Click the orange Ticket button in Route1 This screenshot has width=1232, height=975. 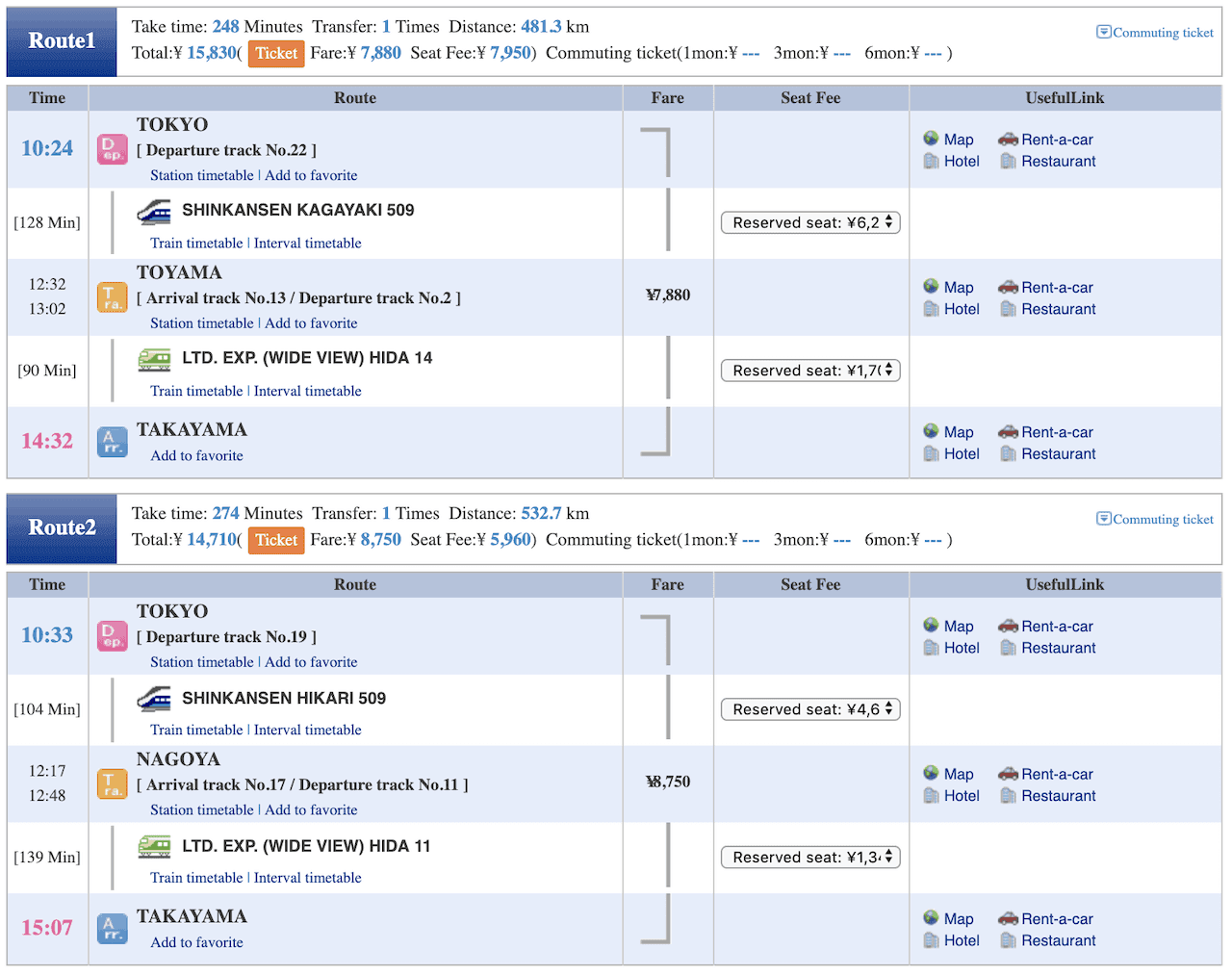pos(276,54)
